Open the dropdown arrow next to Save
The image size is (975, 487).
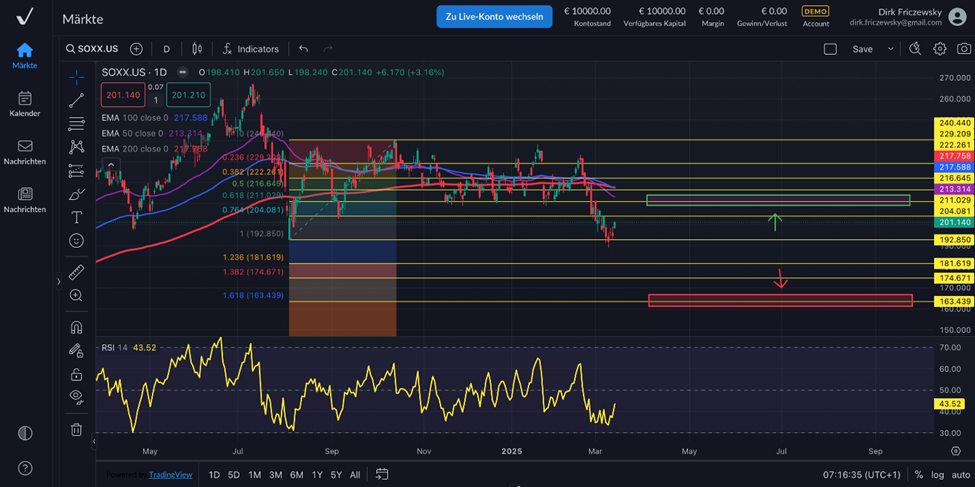pyautogui.click(x=890, y=49)
